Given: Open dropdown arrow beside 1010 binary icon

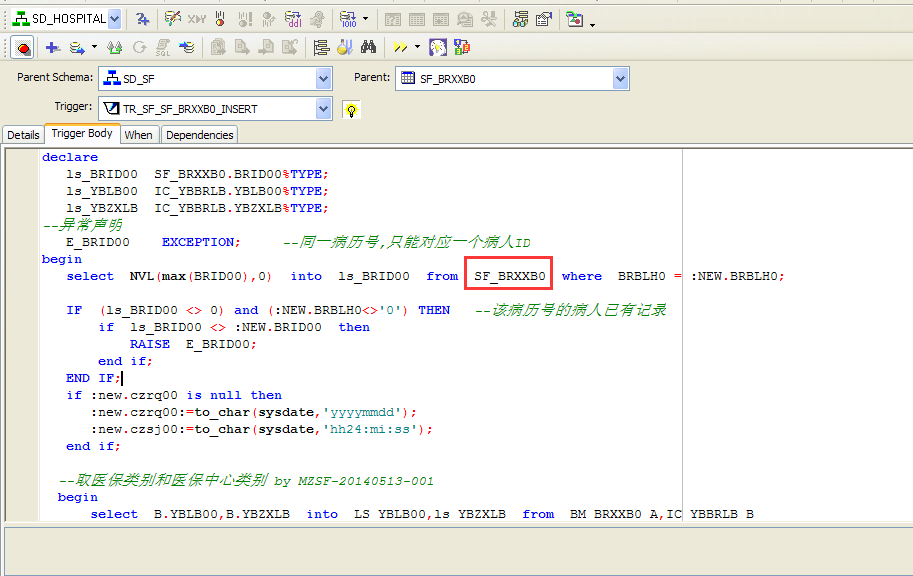Looking at the screenshot, I should click(x=365, y=19).
